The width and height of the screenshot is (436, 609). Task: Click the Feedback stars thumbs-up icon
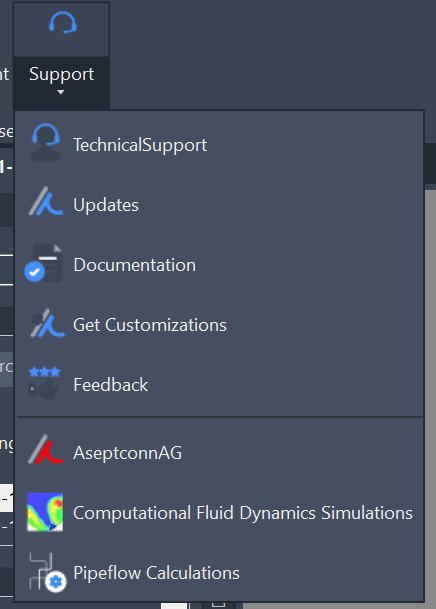tap(44, 383)
